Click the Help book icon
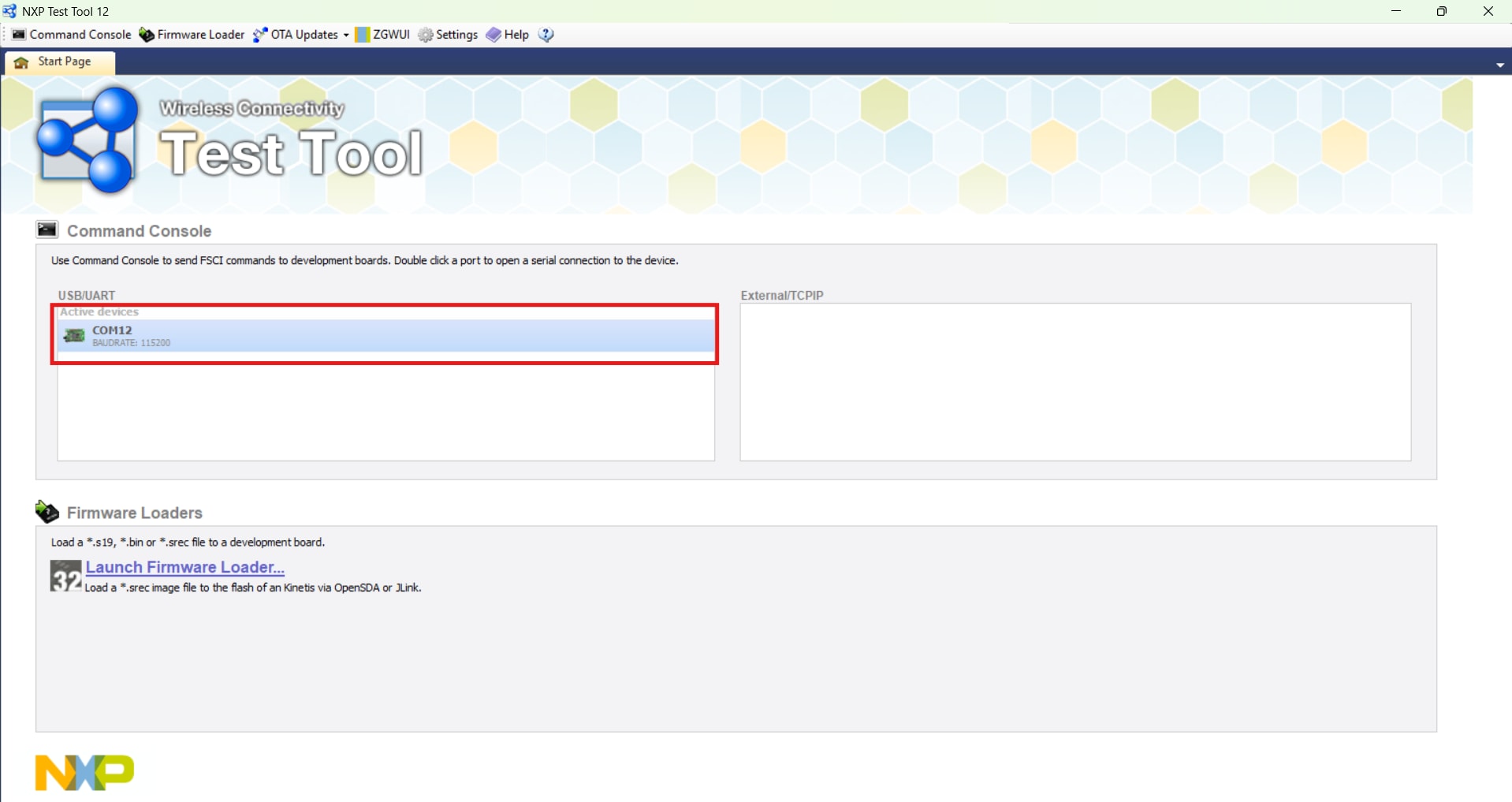 tap(493, 35)
